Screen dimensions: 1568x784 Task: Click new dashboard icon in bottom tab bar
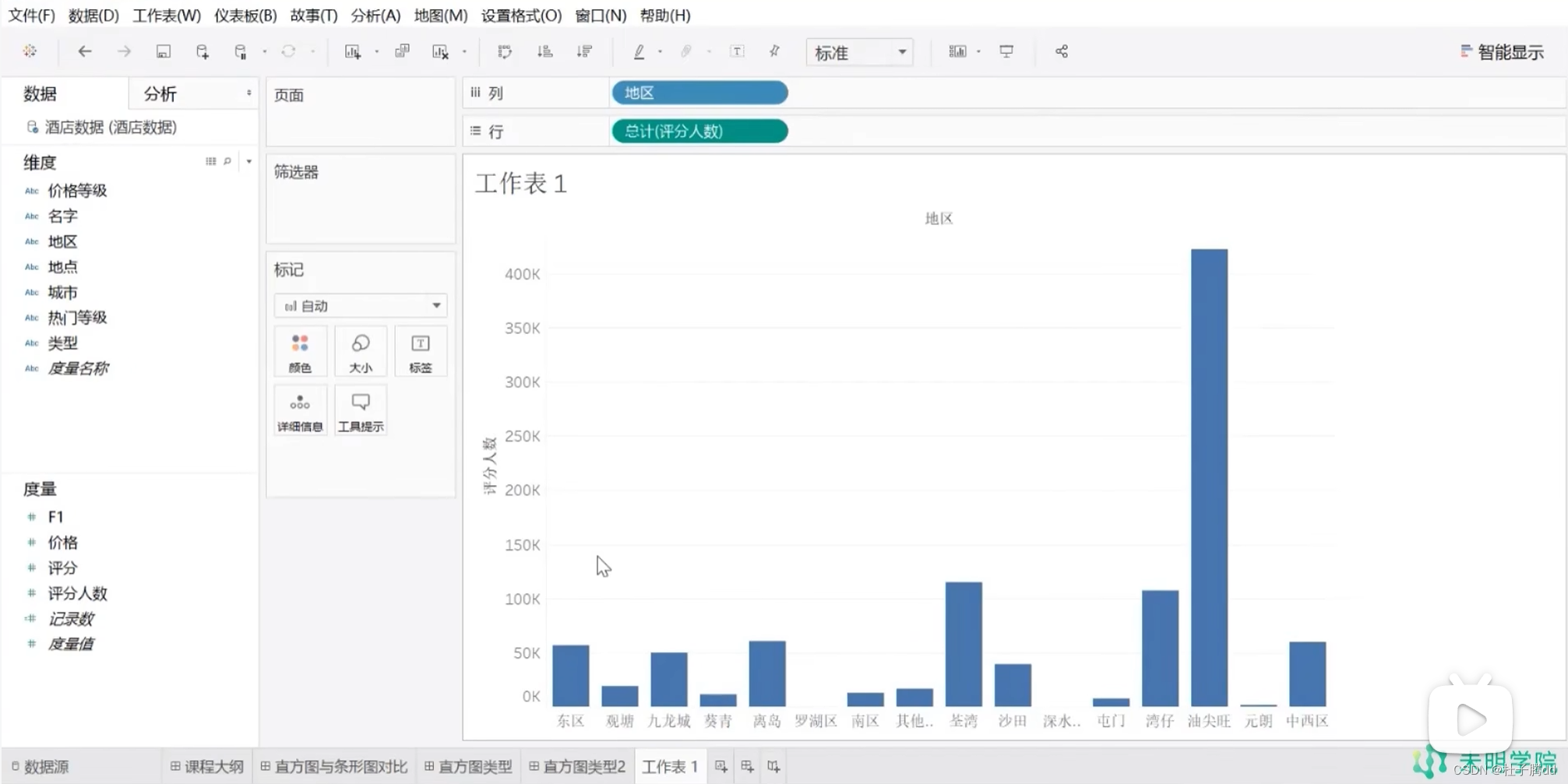click(x=747, y=767)
